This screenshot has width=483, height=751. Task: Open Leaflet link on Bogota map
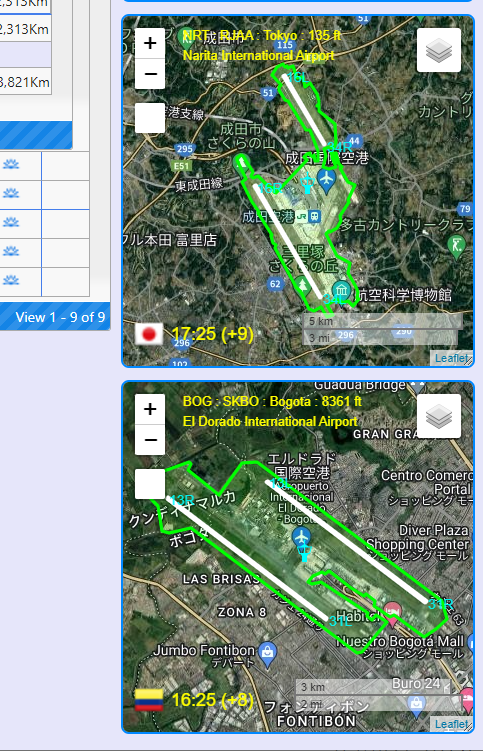point(451,724)
